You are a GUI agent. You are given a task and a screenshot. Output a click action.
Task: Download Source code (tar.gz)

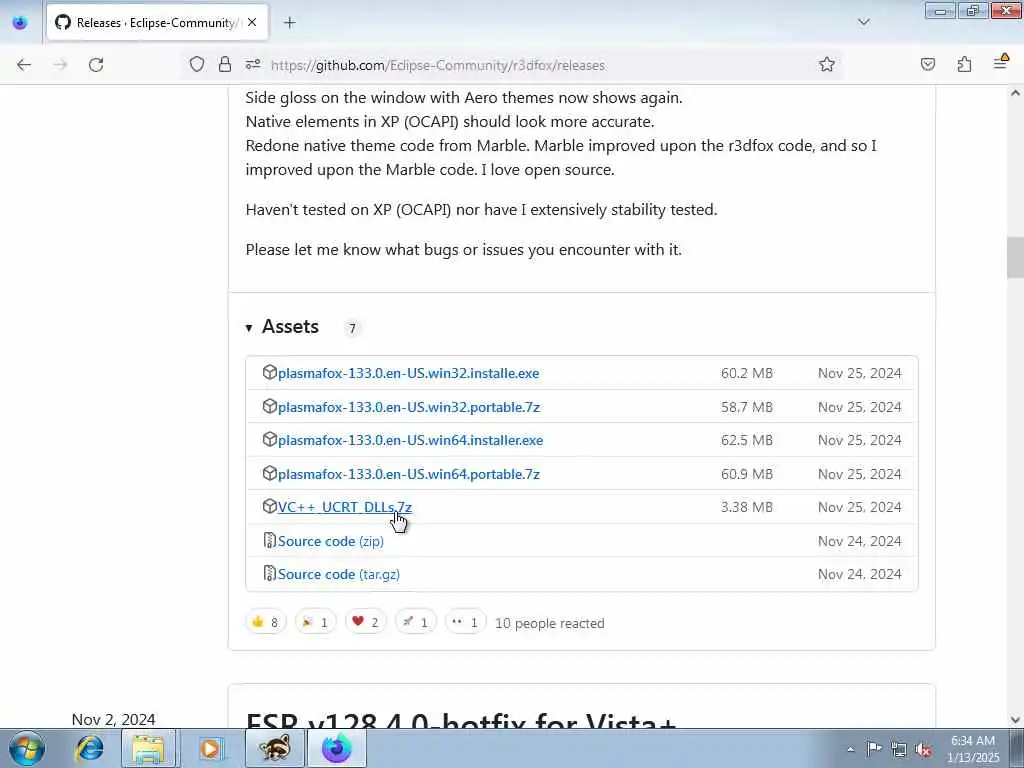pyautogui.click(x=338, y=575)
